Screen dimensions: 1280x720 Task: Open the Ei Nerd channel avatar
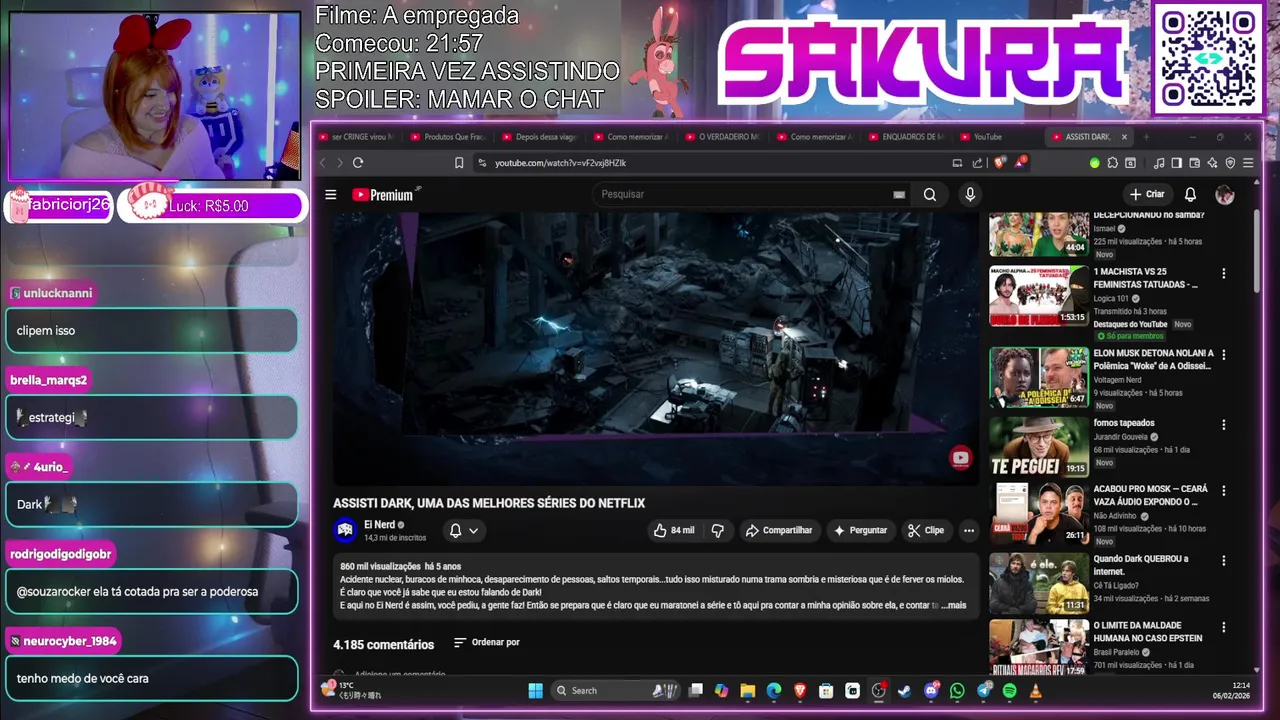click(x=345, y=530)
